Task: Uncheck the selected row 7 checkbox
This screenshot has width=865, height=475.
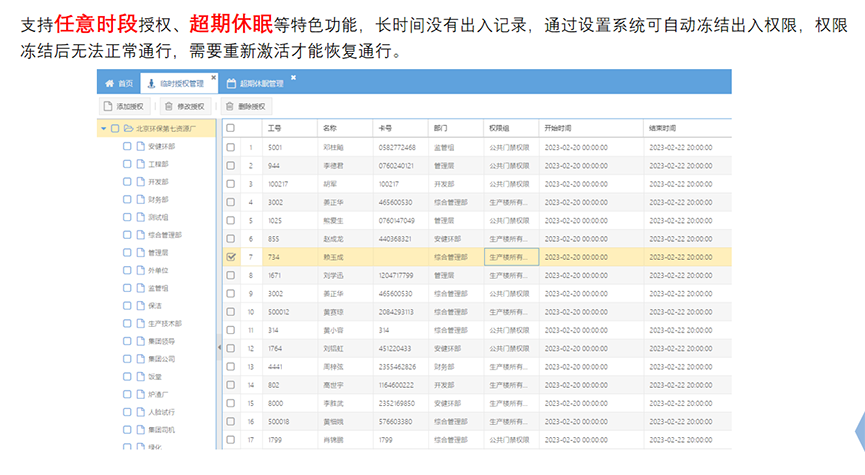Action: click(231, 257)
